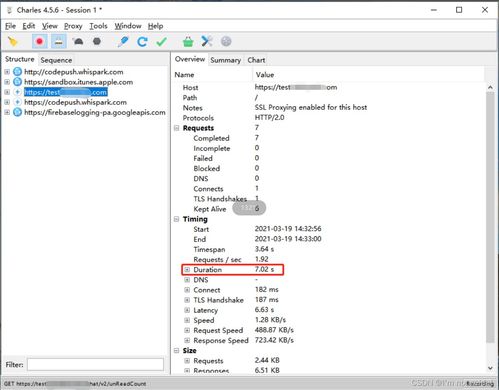The image size is (499, 390).
Task: Select firebaselogging-pa.googleapis.com host entry
Action: (95, 112)
